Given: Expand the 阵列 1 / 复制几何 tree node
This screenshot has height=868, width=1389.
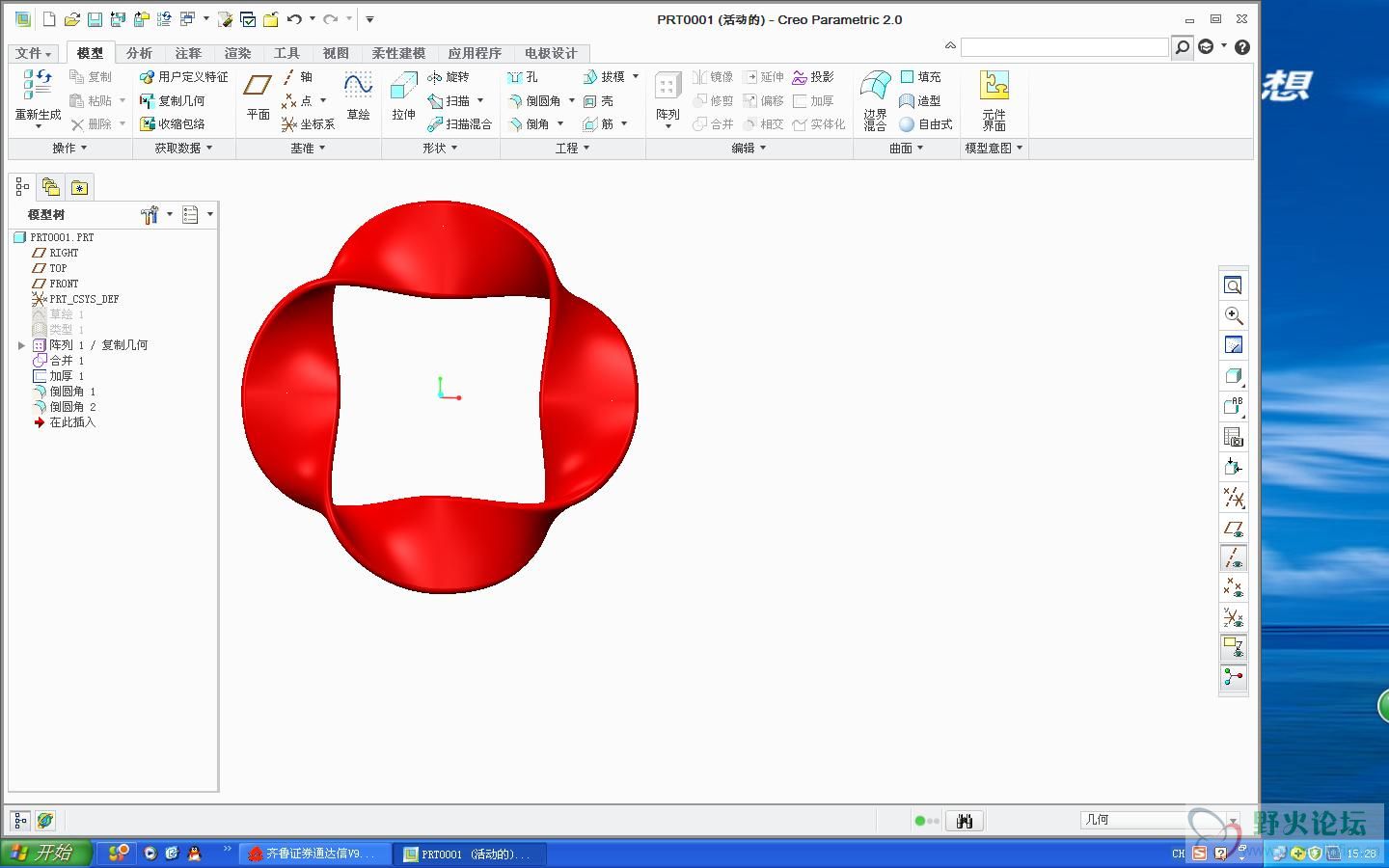Looking at the screenshot, I should click(x=21, y=345).
